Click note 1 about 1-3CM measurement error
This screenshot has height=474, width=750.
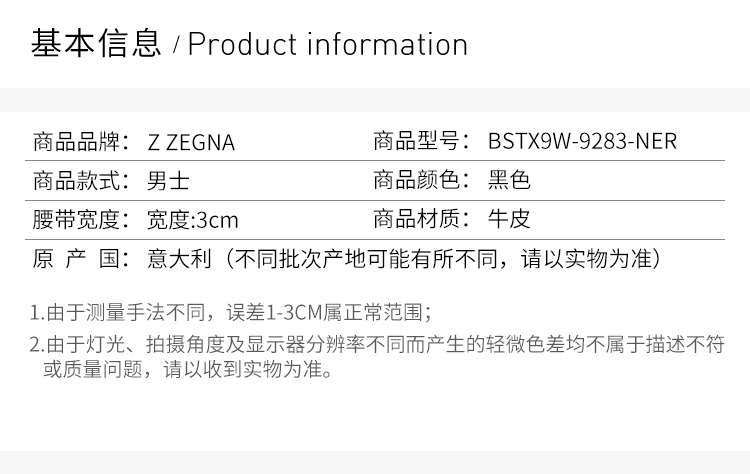tap(231, 313)
